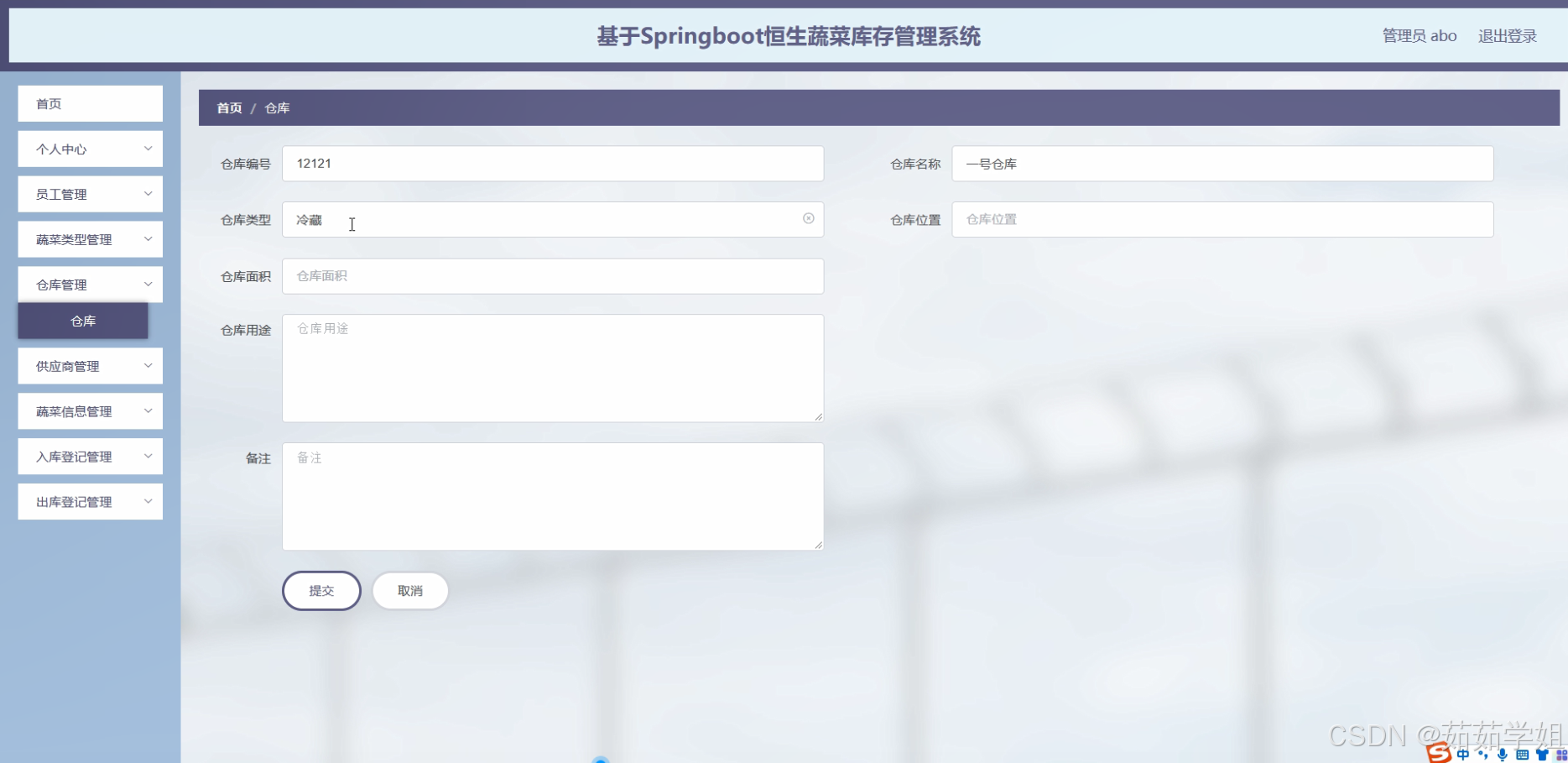Click the 仓库名称 field label
The height and width of the screenshot is (763, 1568).
tap(915, 164)
